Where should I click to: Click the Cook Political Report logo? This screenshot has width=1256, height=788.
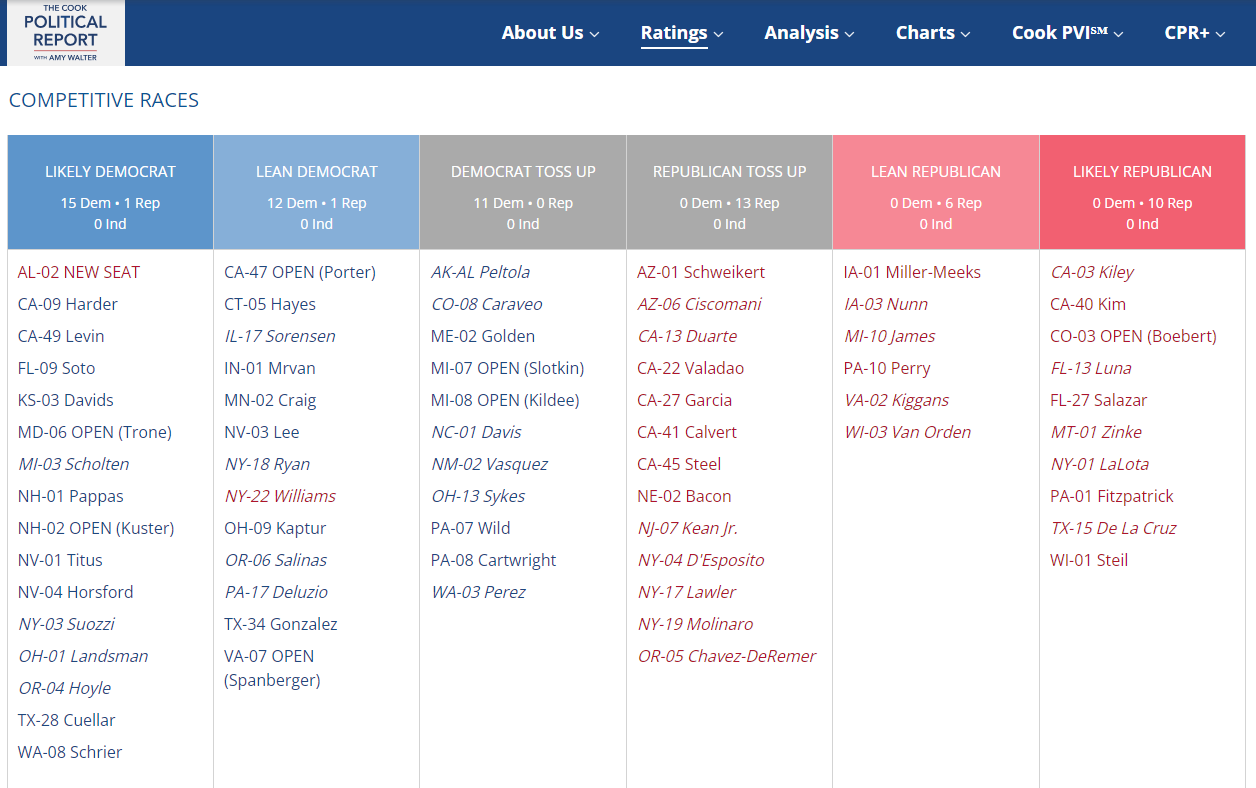[x=66, y=33]
